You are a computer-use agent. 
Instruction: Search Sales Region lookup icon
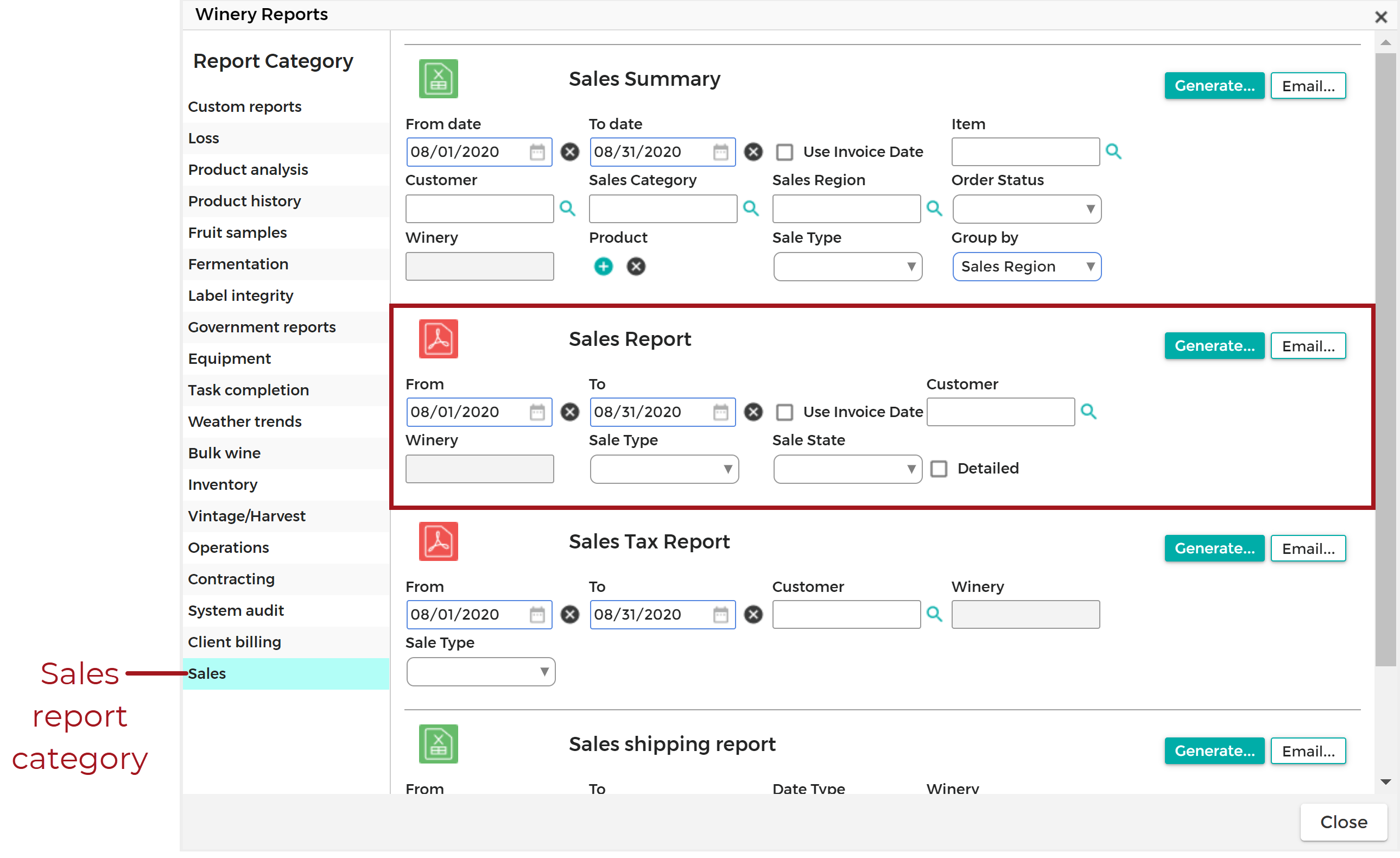(934, 208)
